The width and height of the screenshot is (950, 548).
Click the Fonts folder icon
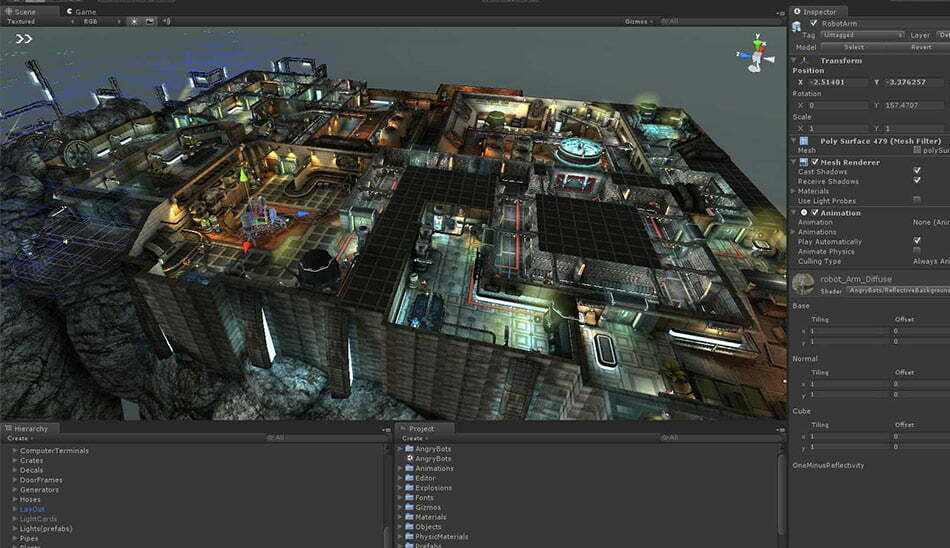pyautogui.click(x=410, y=497)
